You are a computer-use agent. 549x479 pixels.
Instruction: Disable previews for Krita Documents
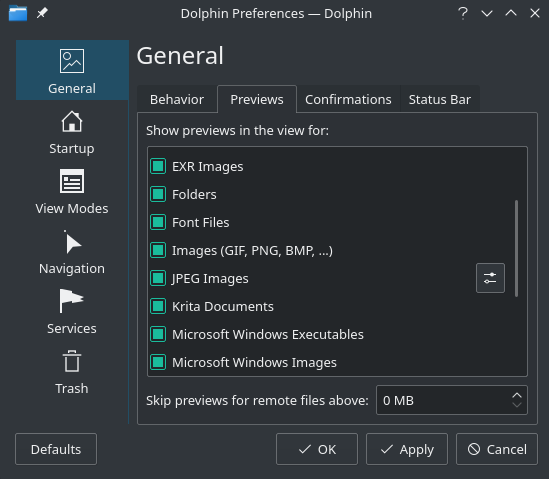[158, 306]
